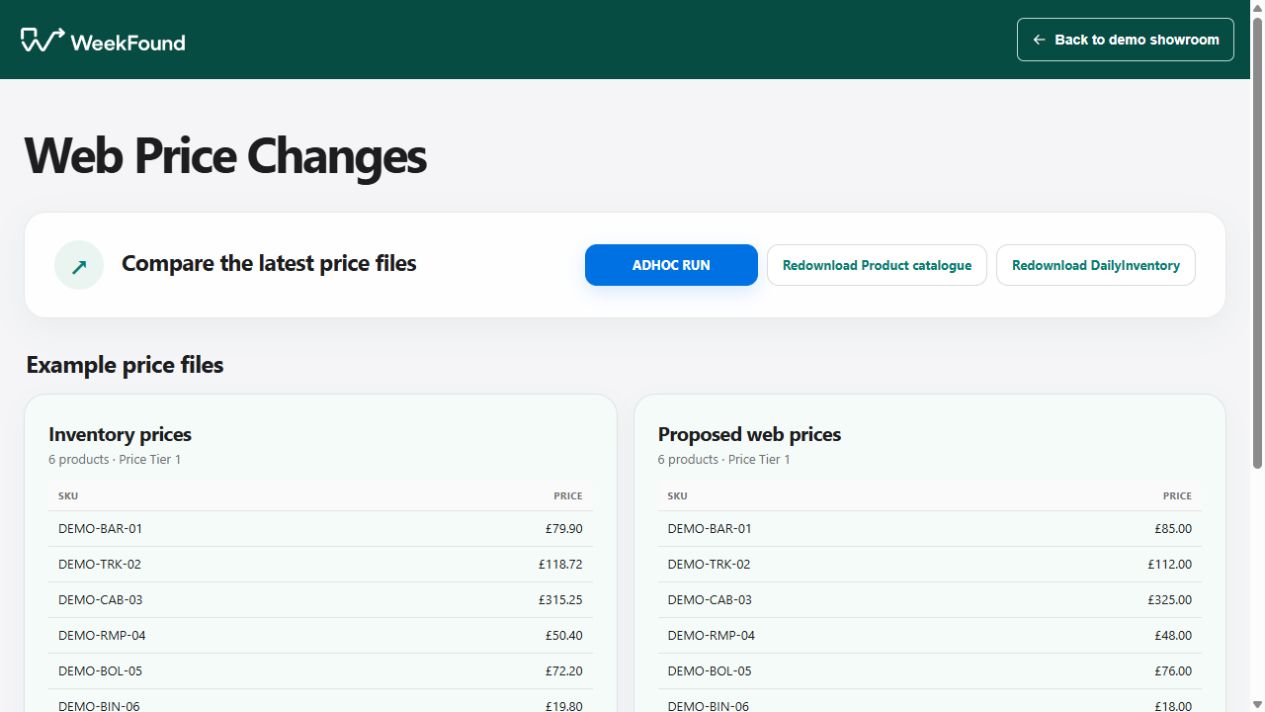Start the ADHOC RUN

click(x=671, y=265)
